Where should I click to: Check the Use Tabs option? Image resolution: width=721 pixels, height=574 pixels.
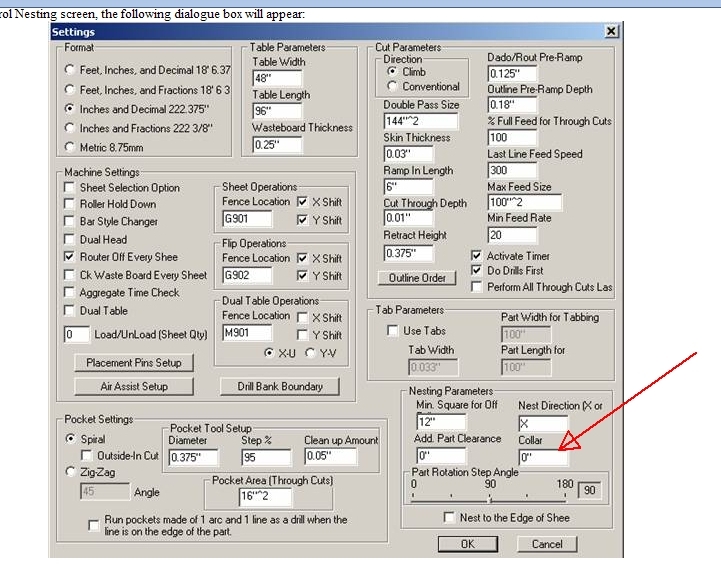pyautogui.click(x=393, y=331)
